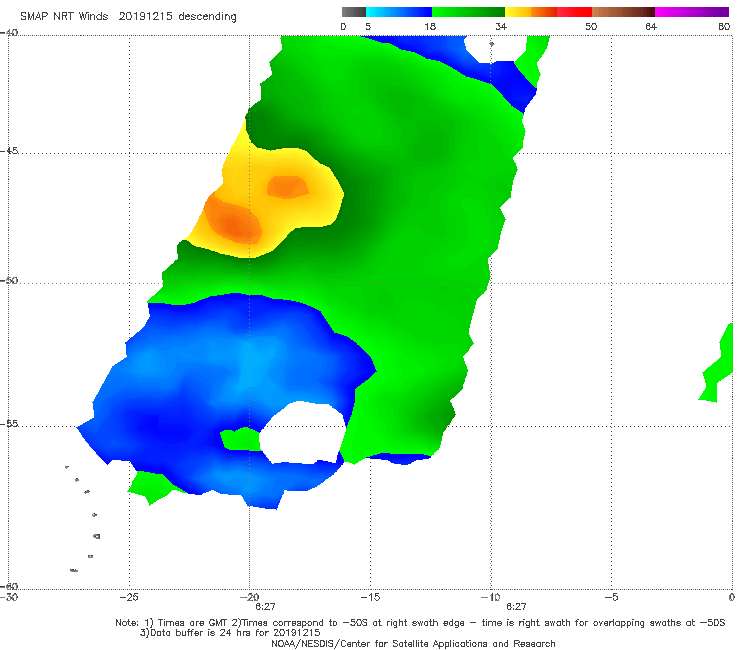740x650 pixels.
Task: Click the green segment of the wind color bar
Action: pyautogui.click(x=468, y=12)
